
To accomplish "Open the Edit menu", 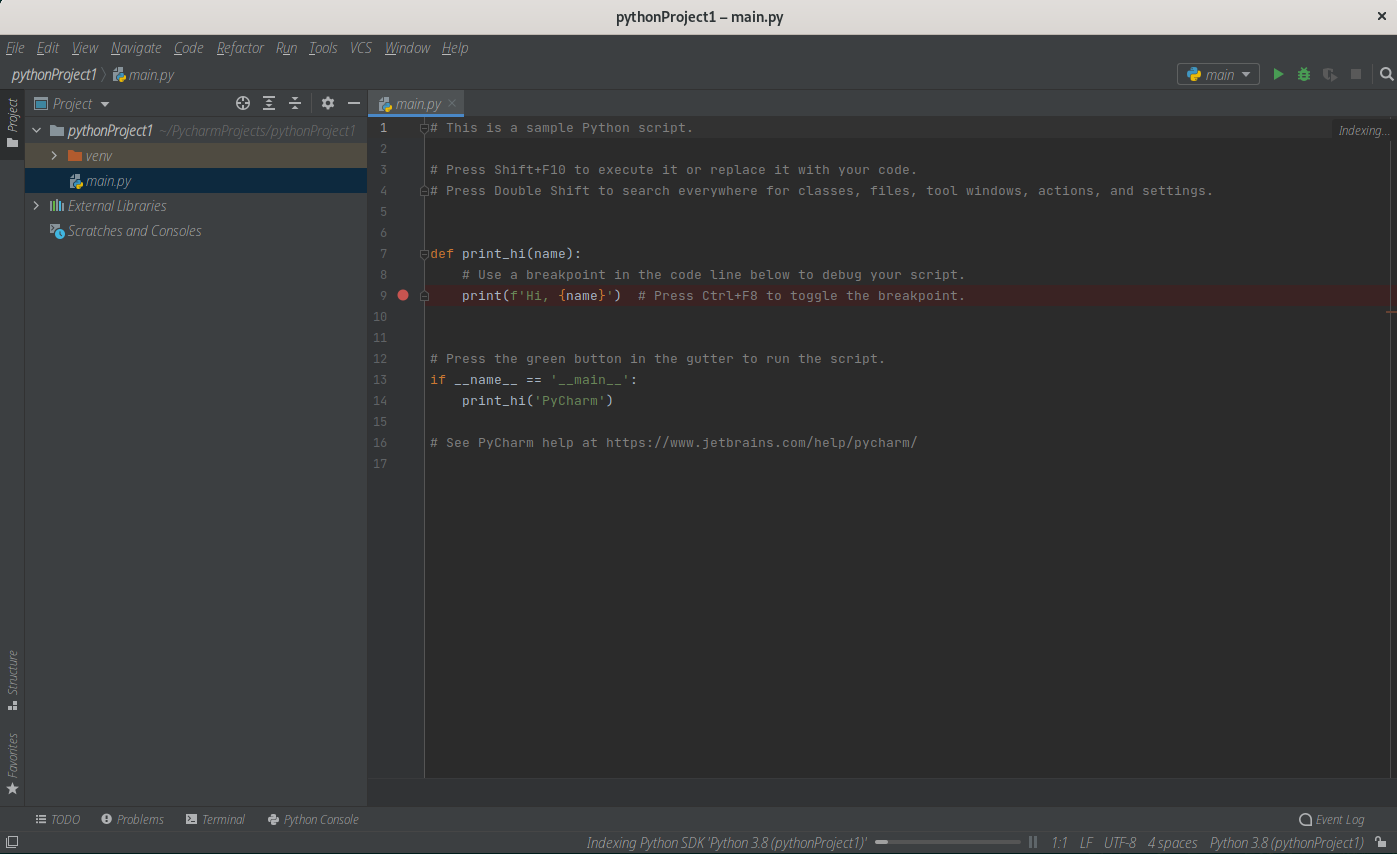I will (48, 48).
